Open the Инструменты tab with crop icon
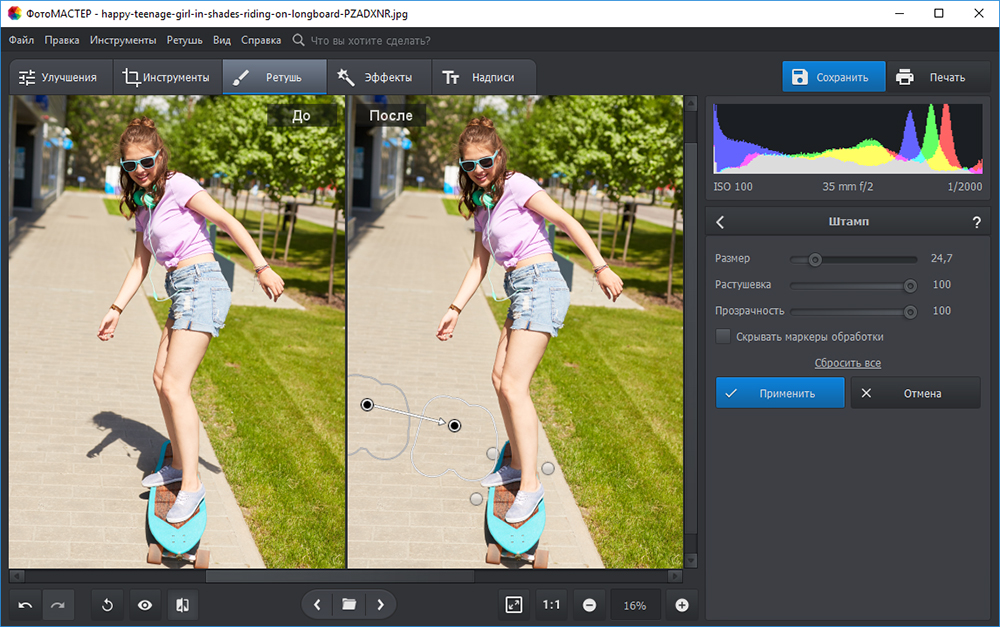1000x627 pixels. coord(168,77)
